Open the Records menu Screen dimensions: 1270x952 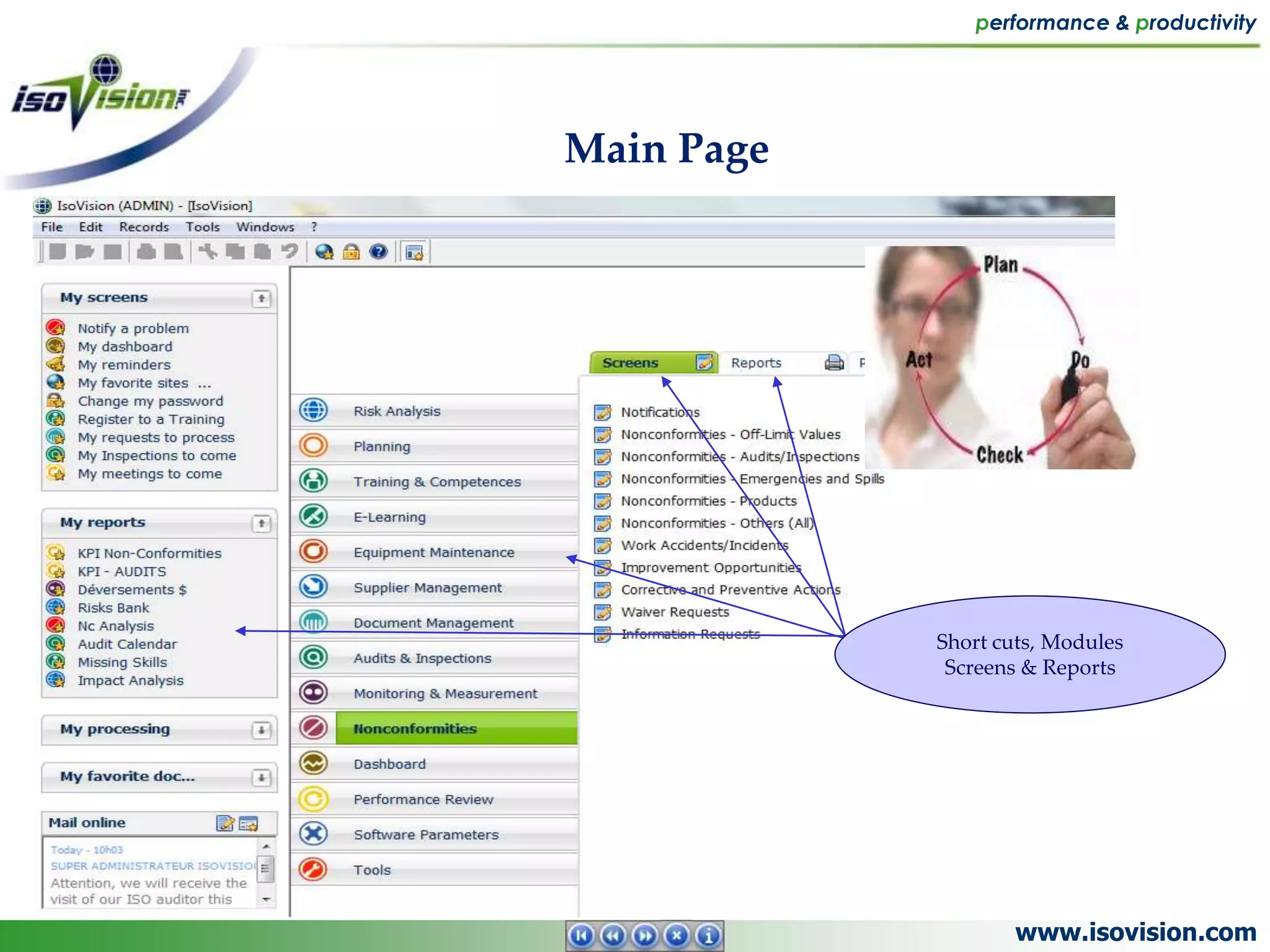[x=144, y=227]
